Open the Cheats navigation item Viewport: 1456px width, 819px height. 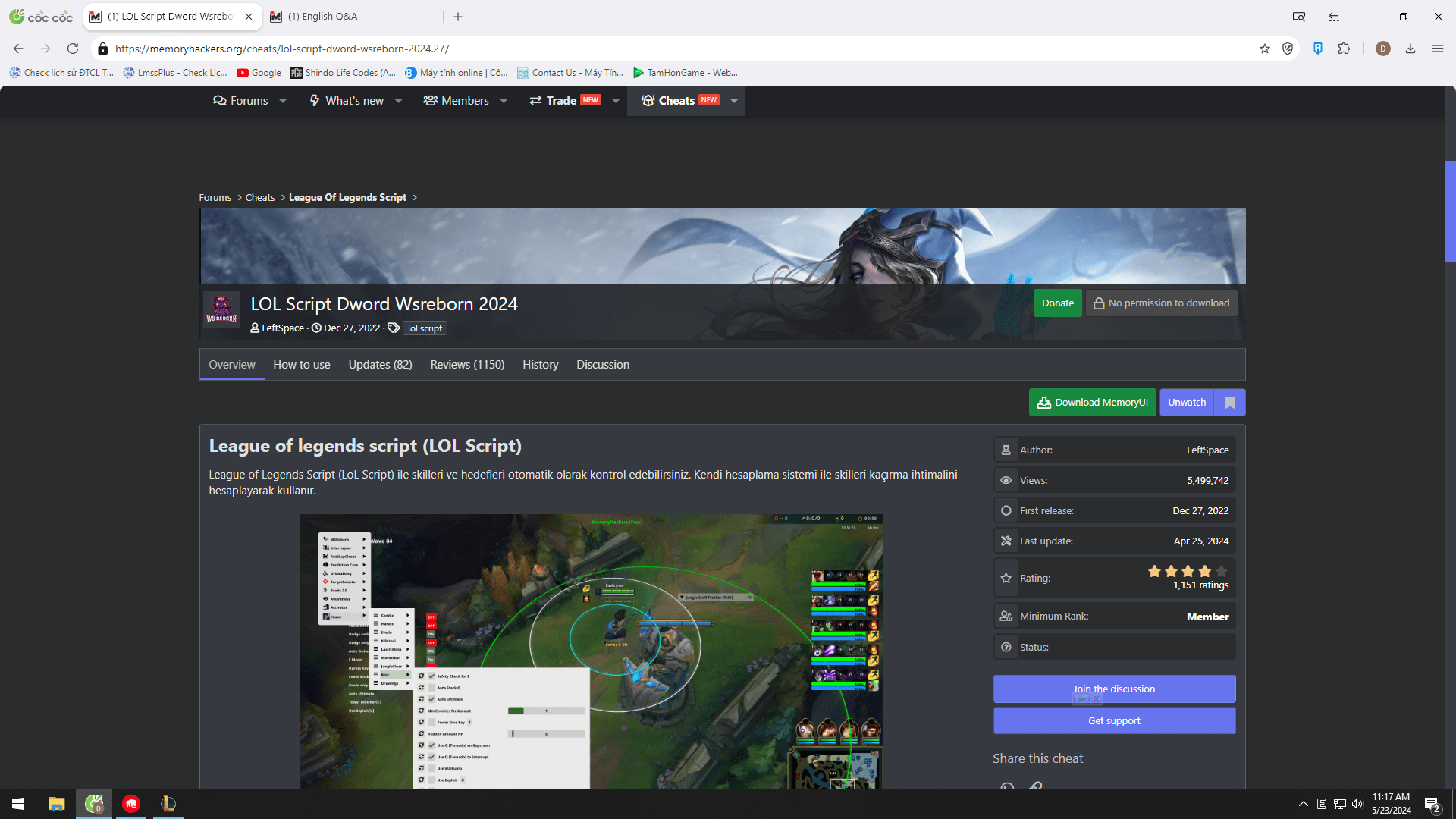tap(680, 101)
